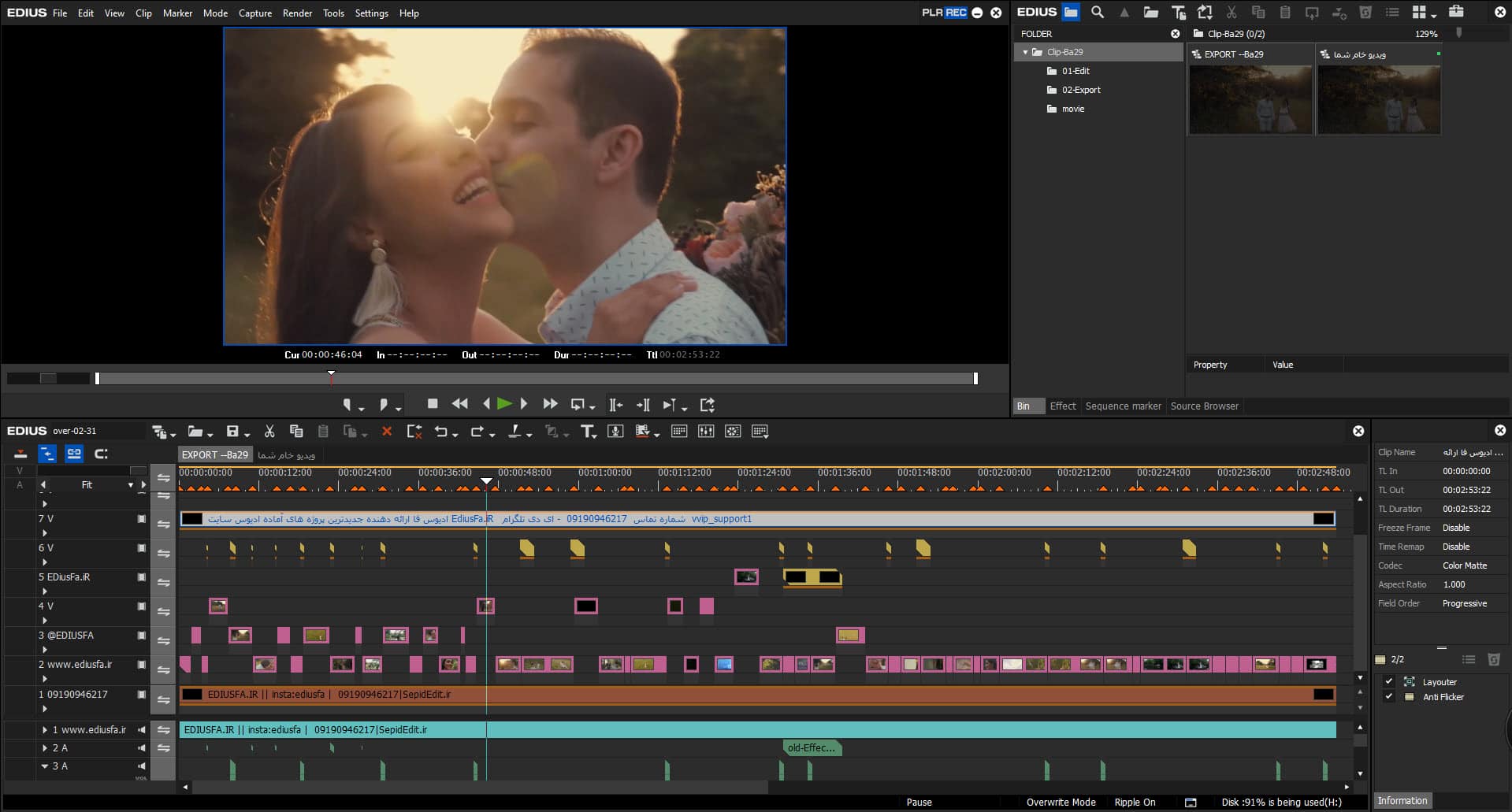Open Tools toolbox icon in bin
This screenshot has width=1512, height=812.
[x=1456, y=12]
